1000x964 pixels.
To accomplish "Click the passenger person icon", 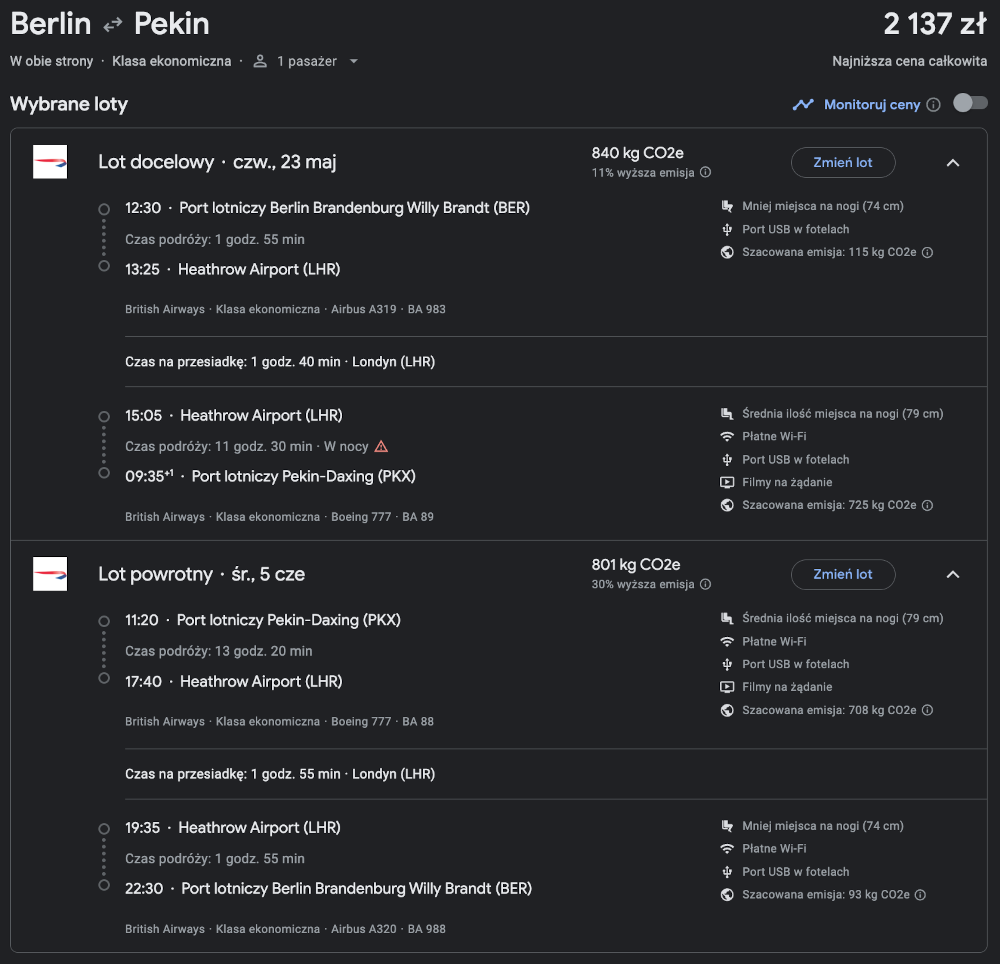I will click(x=260, y=61).
